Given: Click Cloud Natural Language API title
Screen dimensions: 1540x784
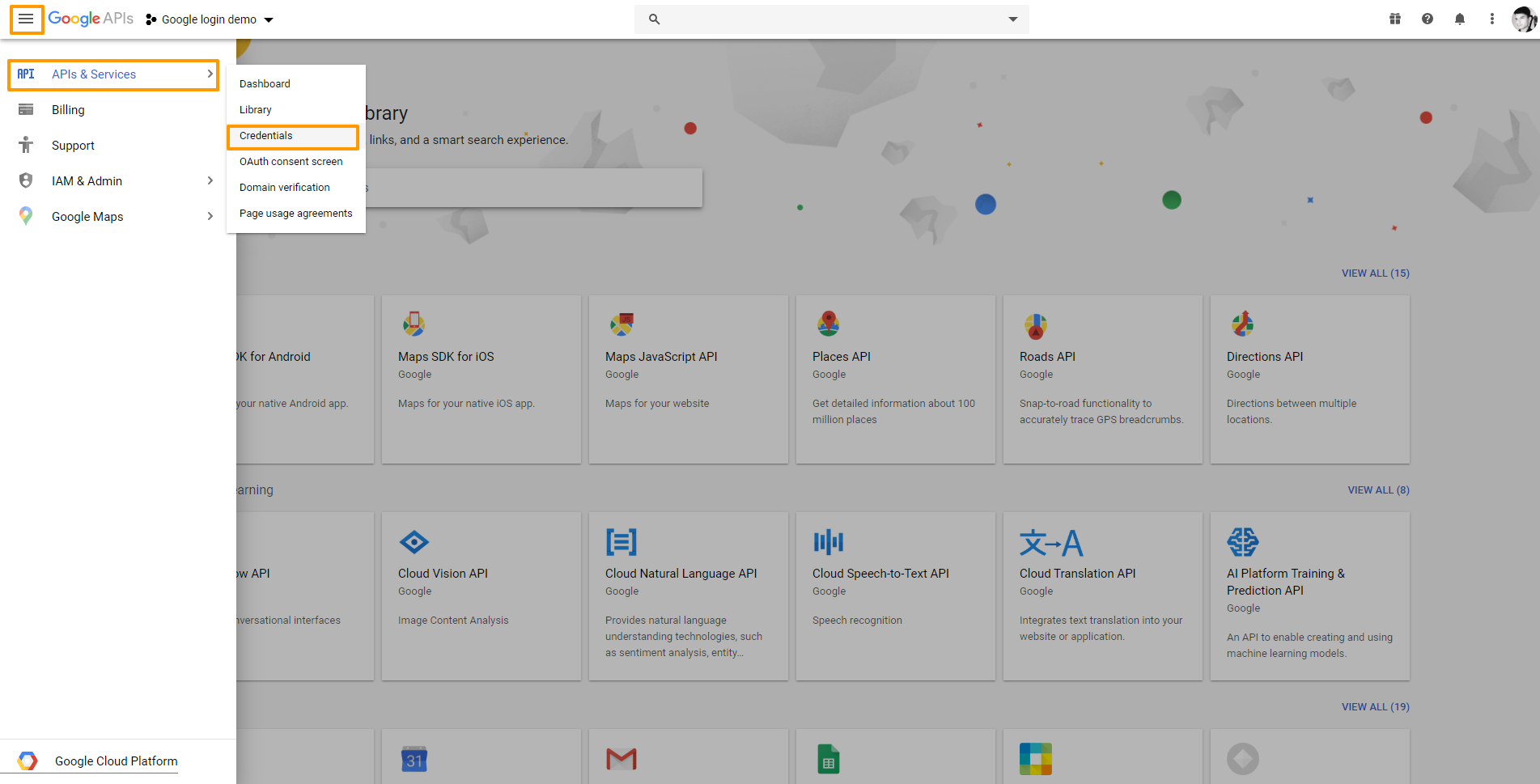Looking at the screenshot, I should tap(681, 573).
